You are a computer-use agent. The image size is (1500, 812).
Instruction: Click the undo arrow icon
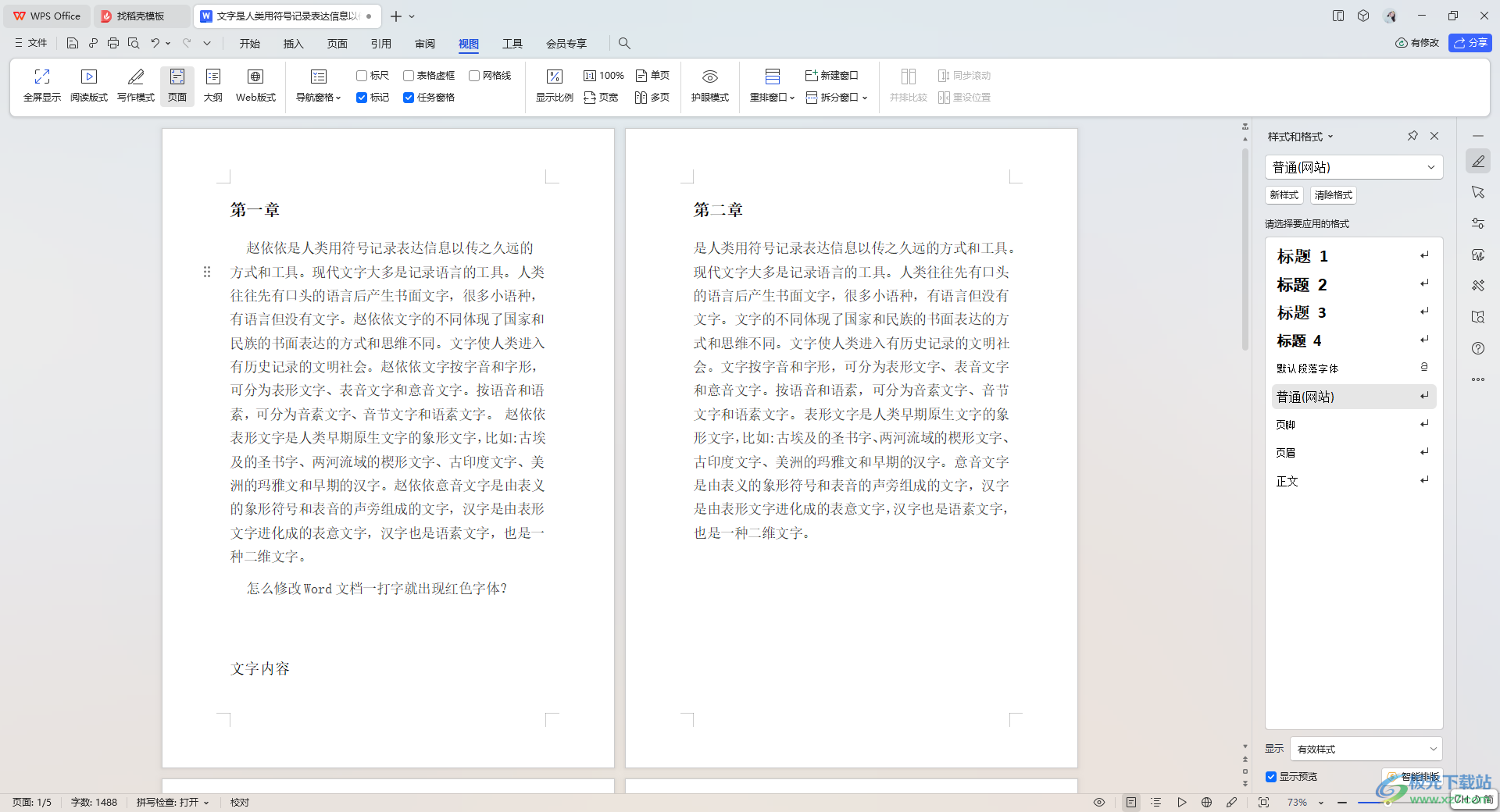click(155, 43)
